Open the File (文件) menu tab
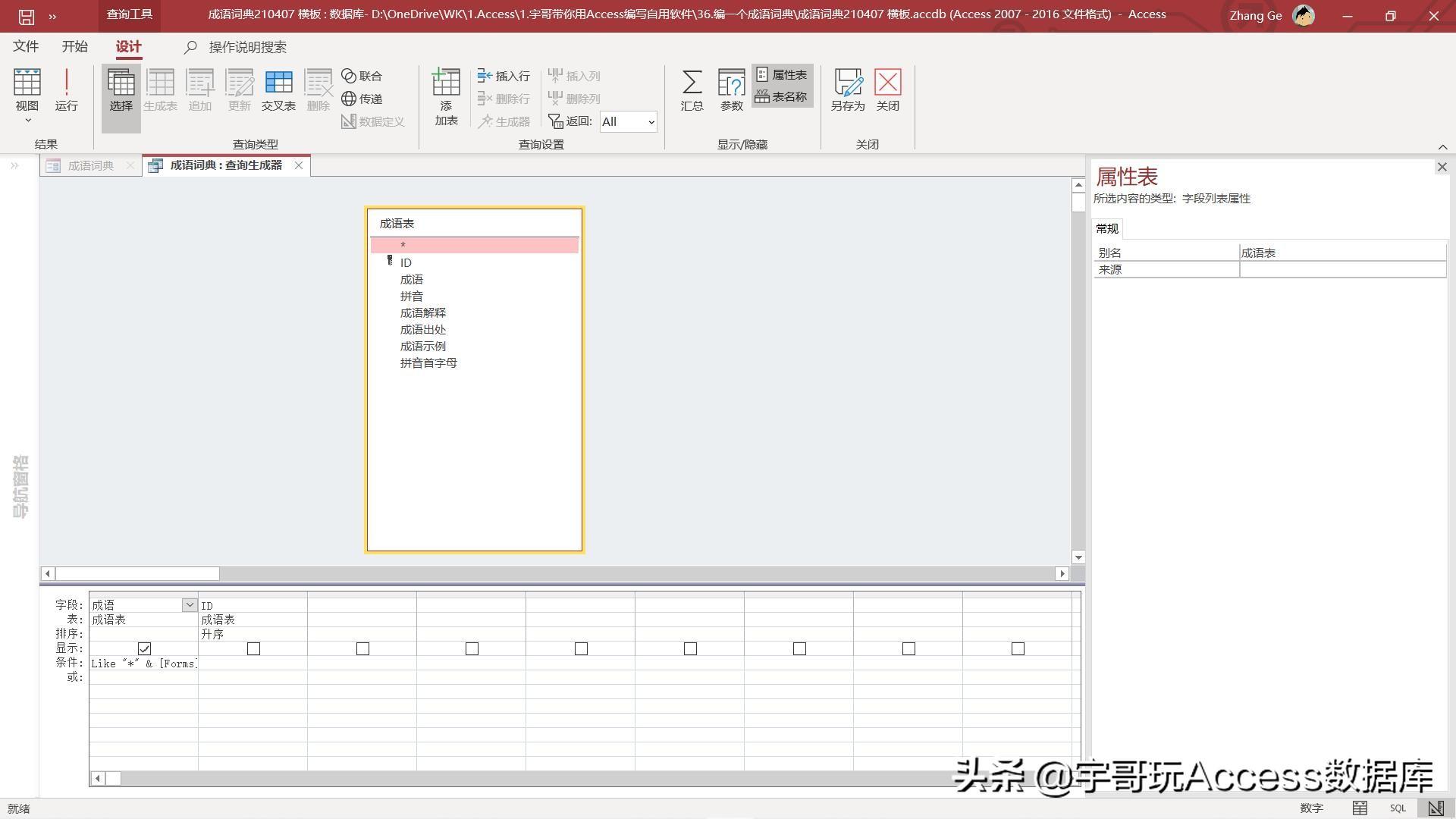Viewport: 1456px width, 819px height. (x=26, y=47)
